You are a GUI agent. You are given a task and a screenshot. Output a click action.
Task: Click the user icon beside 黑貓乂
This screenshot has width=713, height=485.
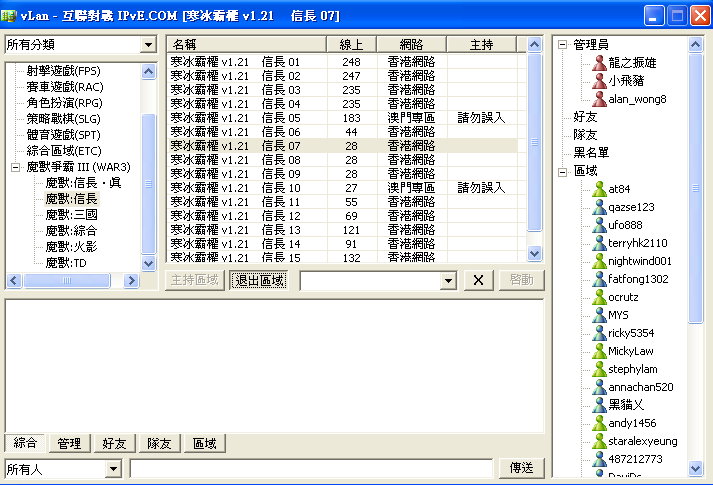[598, 405]
